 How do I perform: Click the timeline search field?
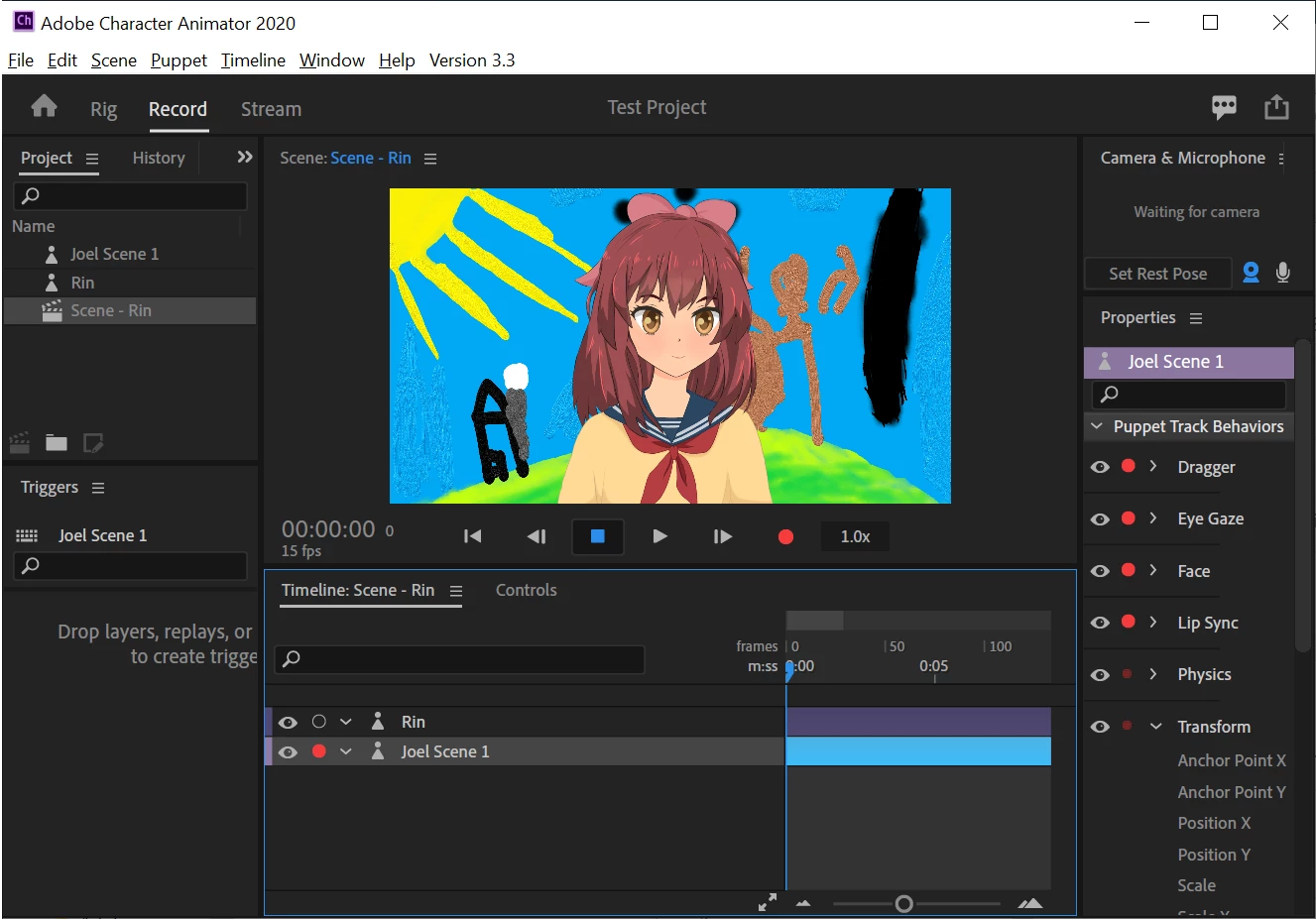[460, 659]
